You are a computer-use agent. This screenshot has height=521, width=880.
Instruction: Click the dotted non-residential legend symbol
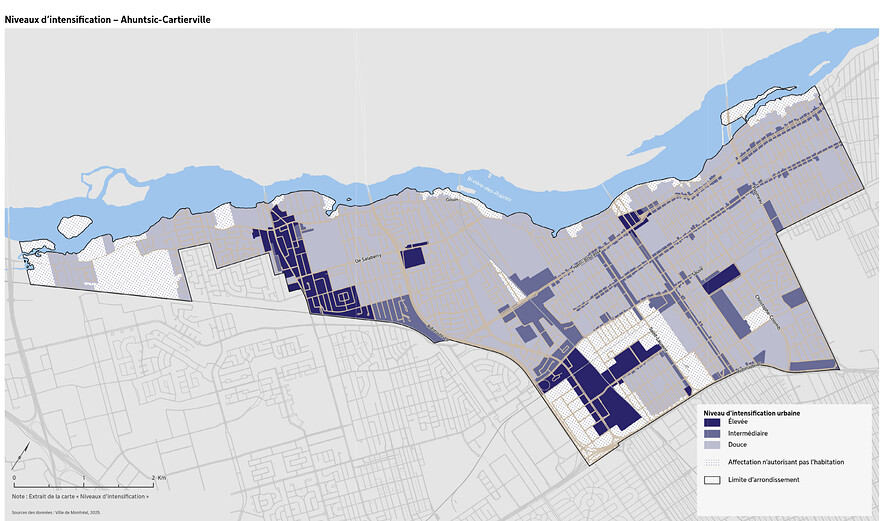pos(711,463)
